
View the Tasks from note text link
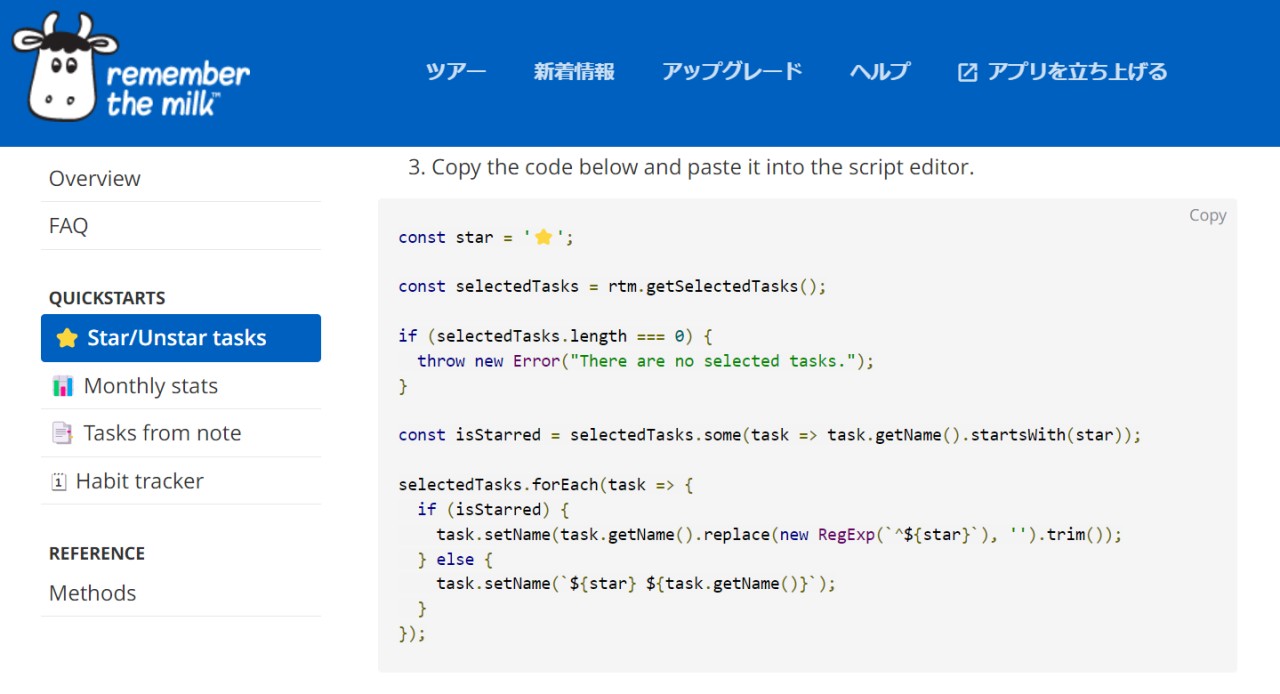(x=162, y=433)
